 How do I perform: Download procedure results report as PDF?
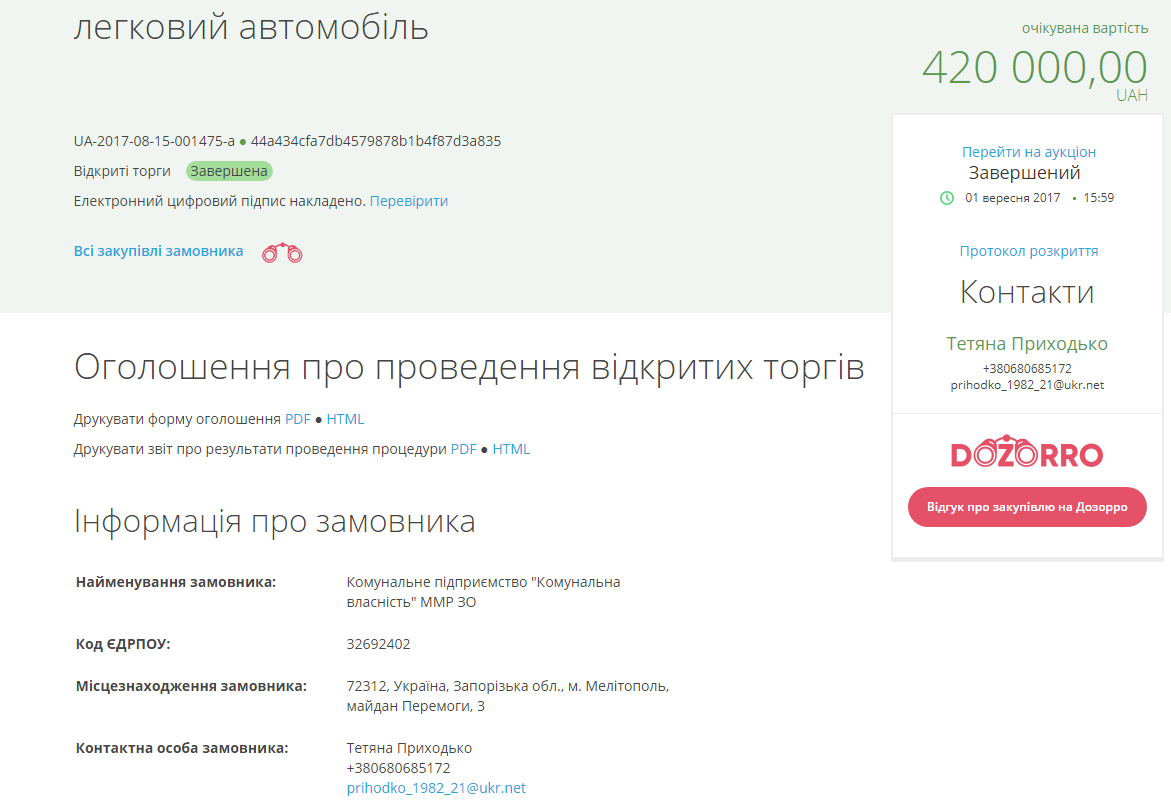[462, 449]
